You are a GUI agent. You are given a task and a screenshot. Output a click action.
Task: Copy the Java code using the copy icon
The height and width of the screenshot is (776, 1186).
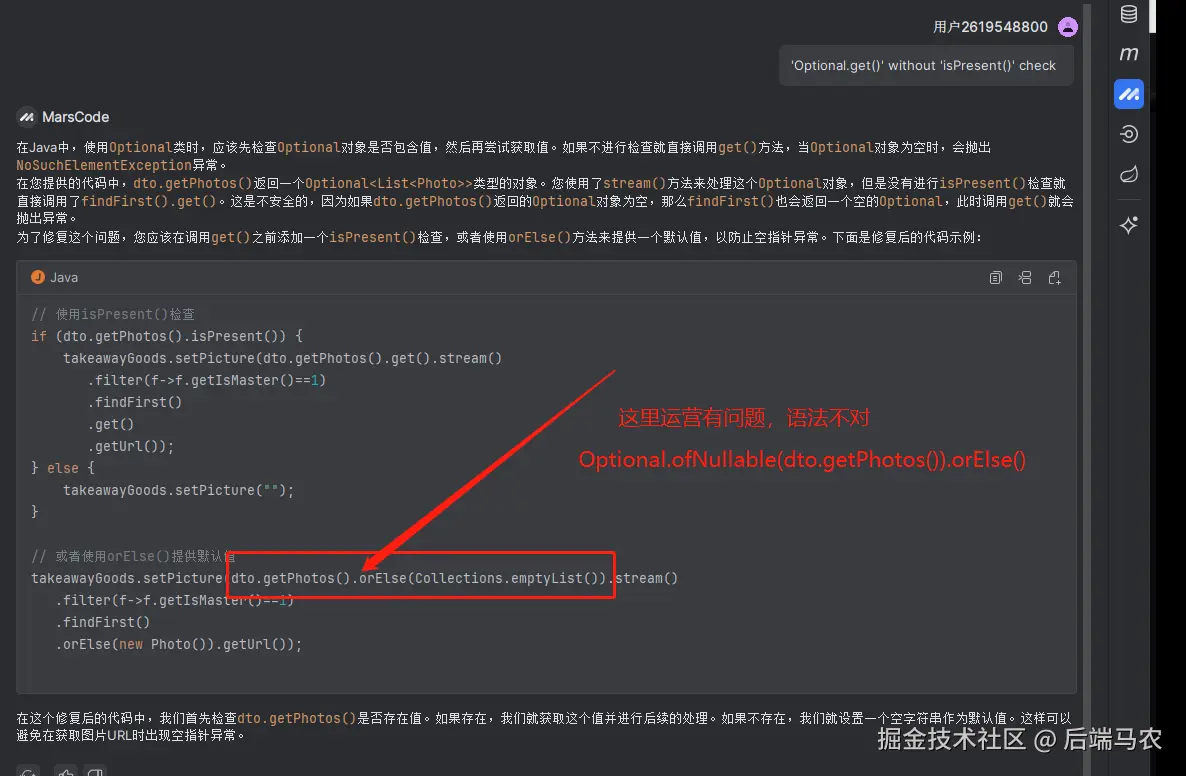coord(996,277)
